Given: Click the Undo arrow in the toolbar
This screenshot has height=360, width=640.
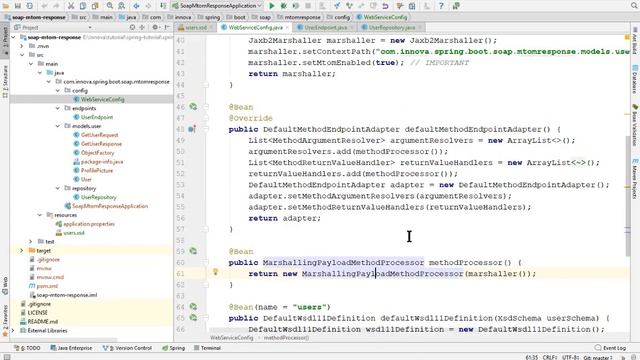Looking at the screenshot, I should pos(44,6).
